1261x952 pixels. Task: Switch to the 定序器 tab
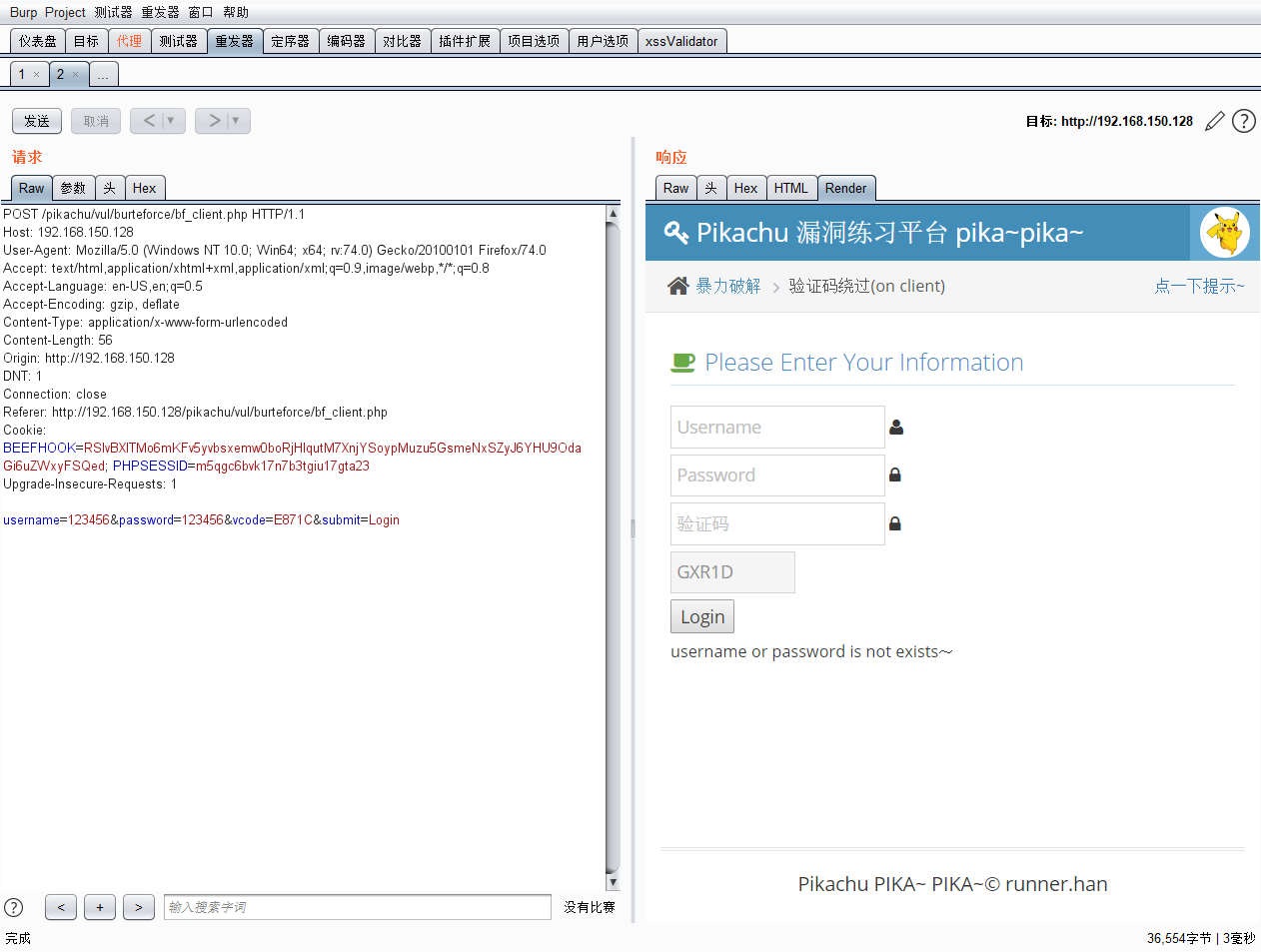pos(290,41)
